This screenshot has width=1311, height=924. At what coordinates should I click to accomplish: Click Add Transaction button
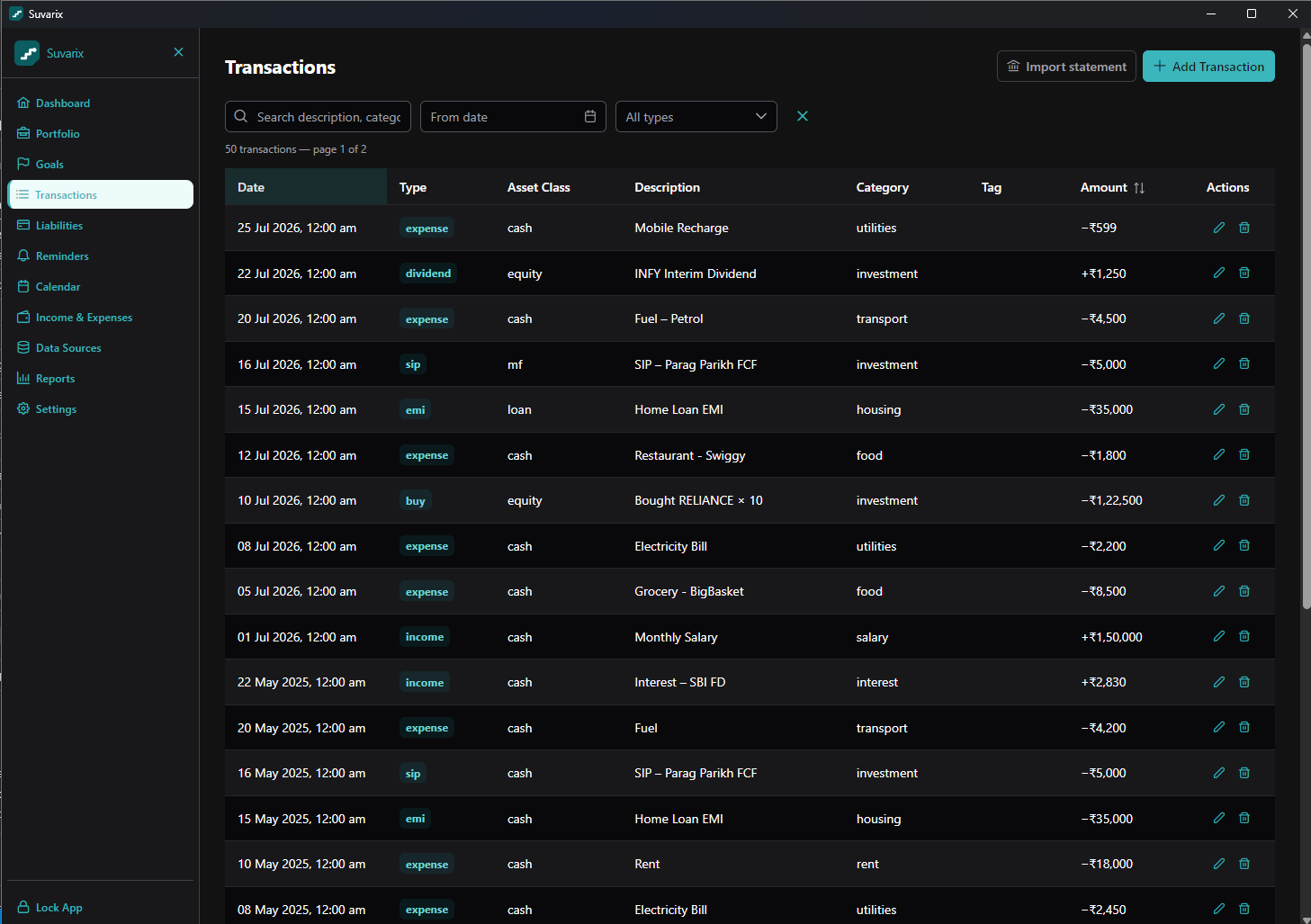(x=1208, y=67)
